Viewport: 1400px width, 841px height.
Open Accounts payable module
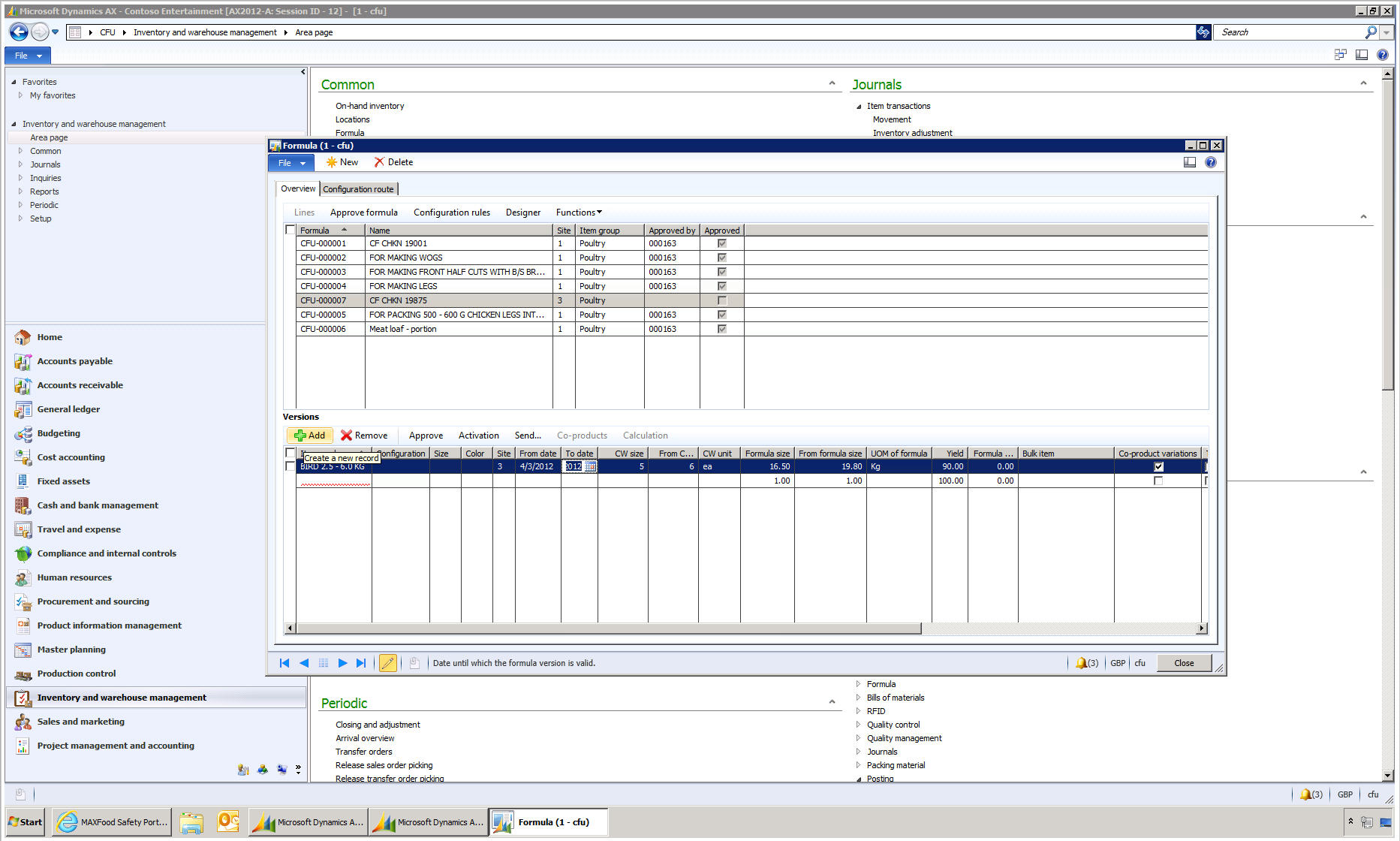click(75, 361)
